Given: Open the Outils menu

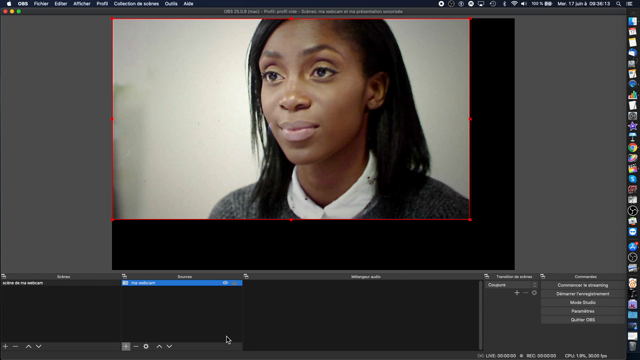Looking at the screenshot, I should (171, 4).
